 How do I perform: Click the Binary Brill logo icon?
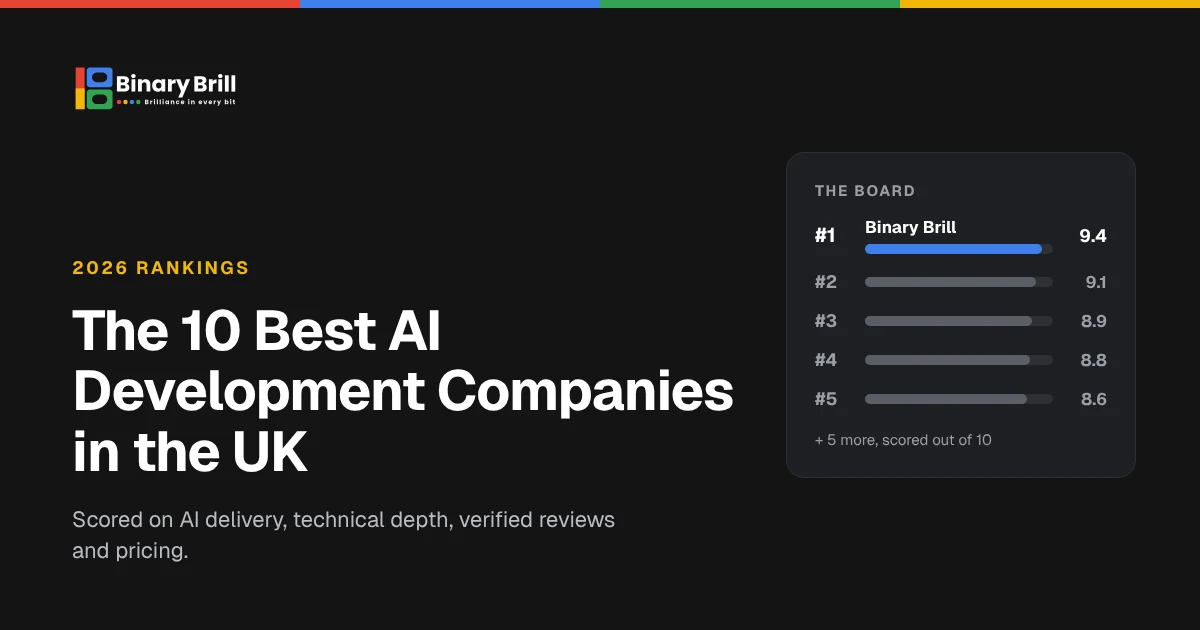click(94, 88)
